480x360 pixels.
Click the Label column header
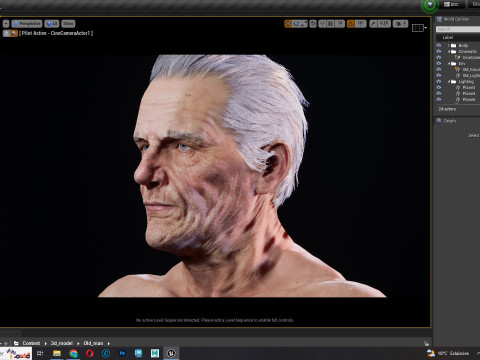pyautogui.click(x=448, y=38)
